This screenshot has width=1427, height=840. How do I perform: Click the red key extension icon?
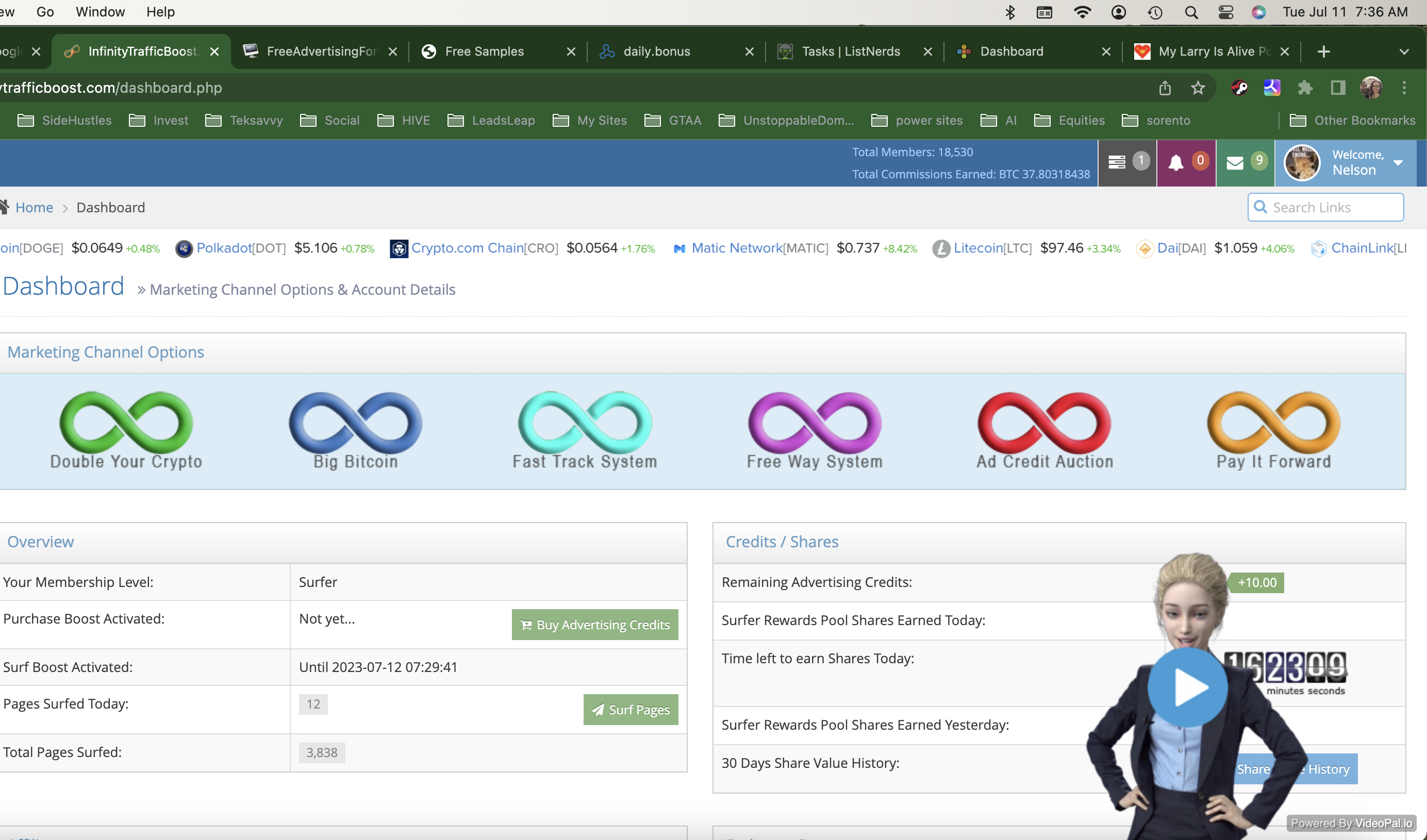tap(1239, 88)
